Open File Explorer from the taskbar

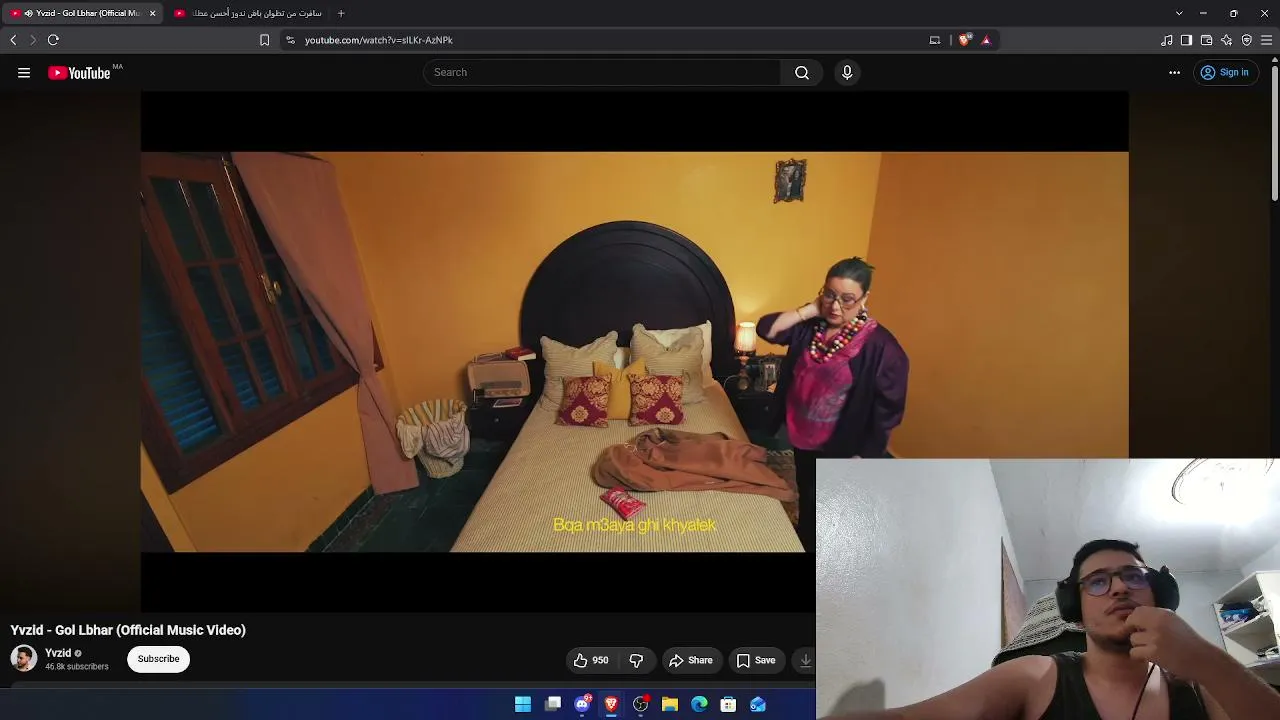pos(670,704)
